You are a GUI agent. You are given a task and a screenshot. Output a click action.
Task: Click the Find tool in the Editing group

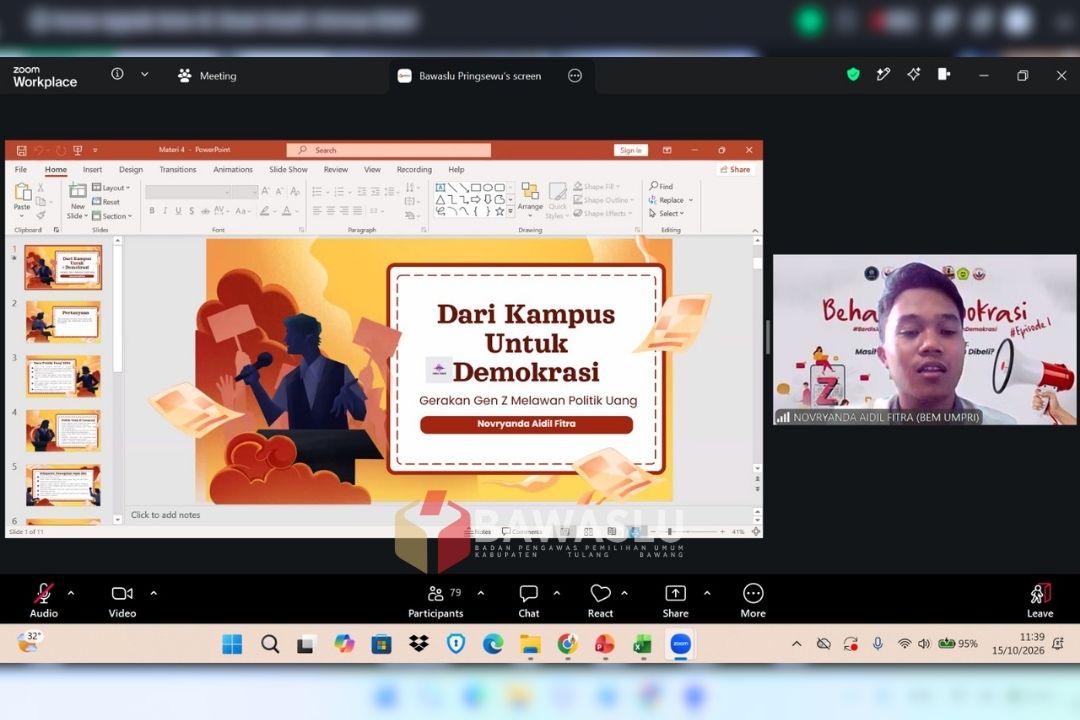(661, 186)
